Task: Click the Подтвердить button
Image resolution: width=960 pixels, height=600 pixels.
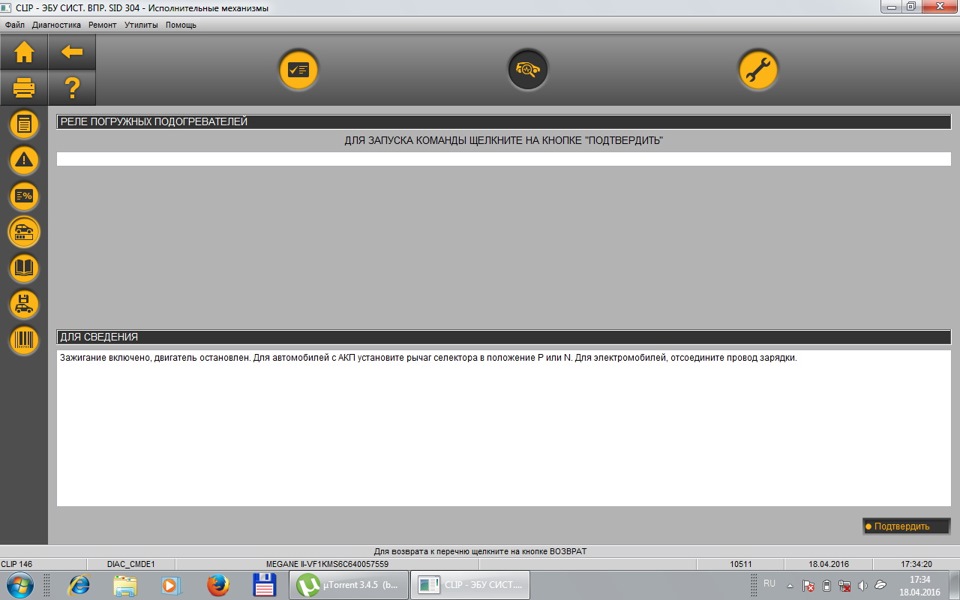Action: coord(906,527)
